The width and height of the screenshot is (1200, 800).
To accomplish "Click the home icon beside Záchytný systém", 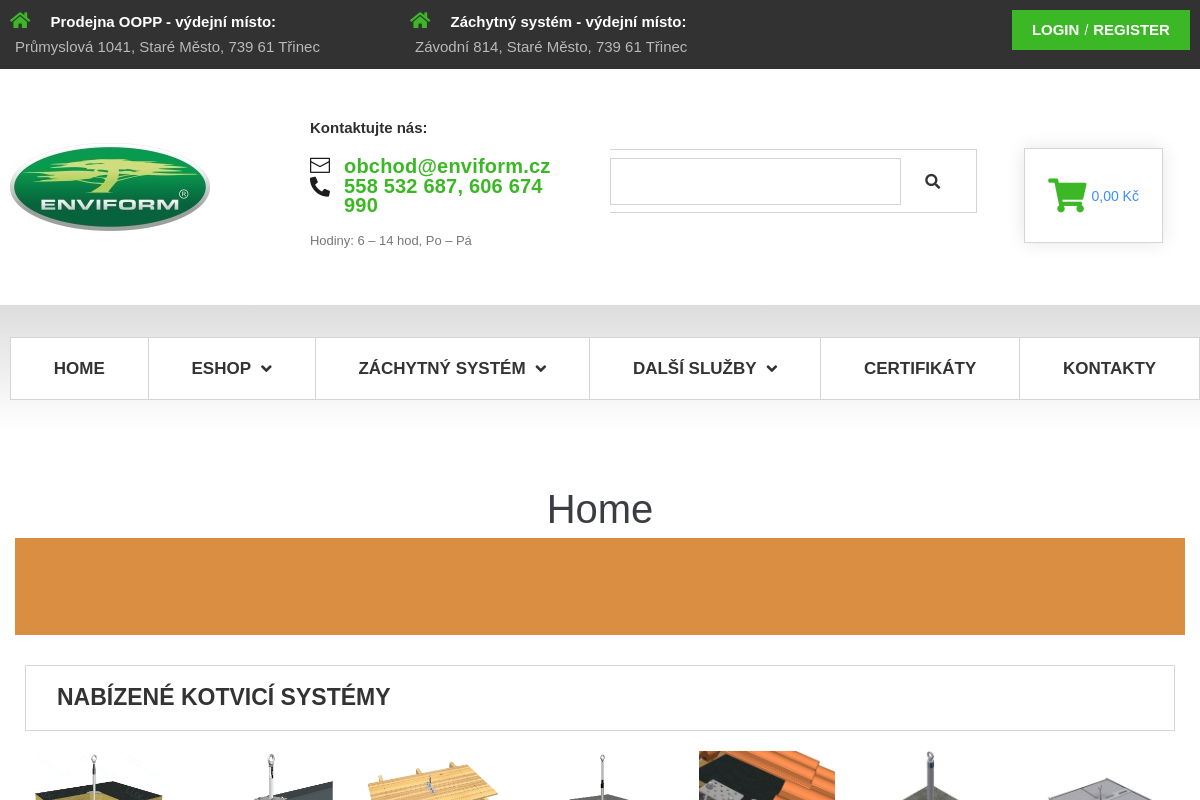I will (419, 19).
